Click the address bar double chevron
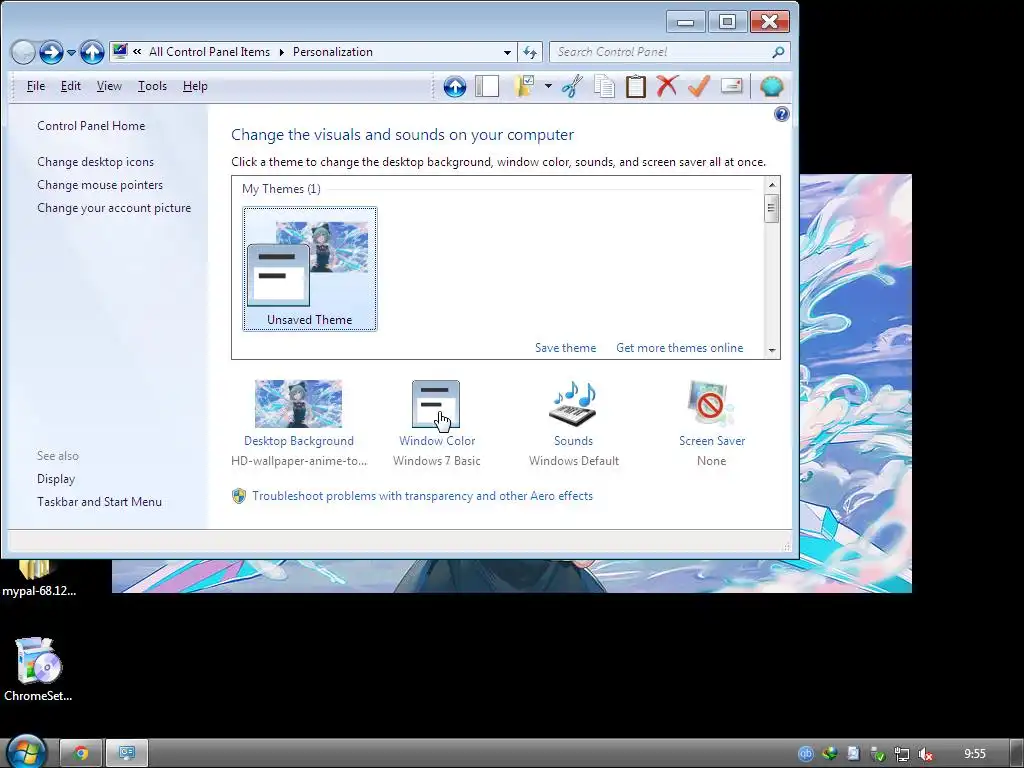The width and height of the screenshot is (1024, 768). [137, 52]
